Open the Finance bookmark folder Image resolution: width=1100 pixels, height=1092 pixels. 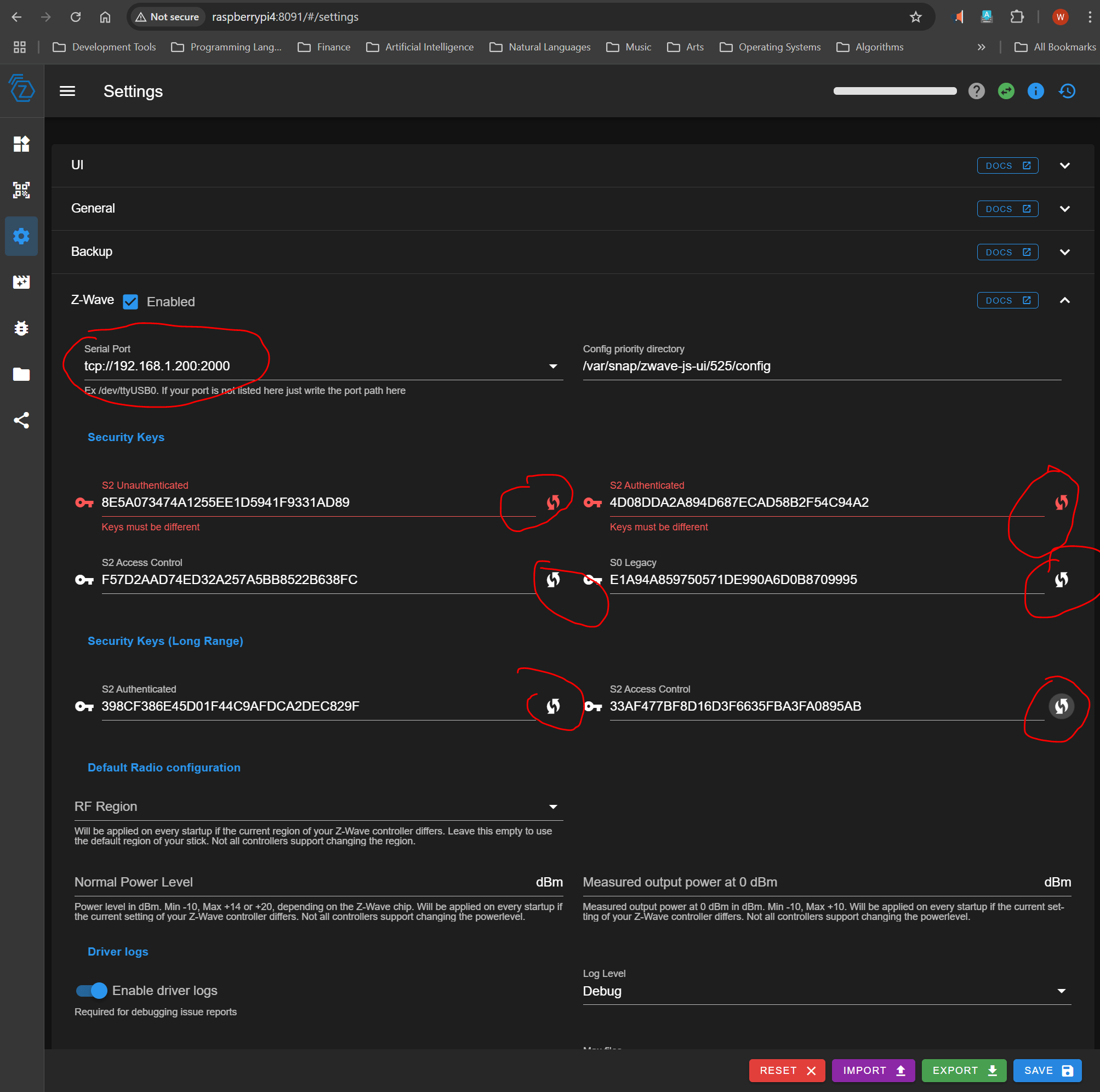point(324,47)
